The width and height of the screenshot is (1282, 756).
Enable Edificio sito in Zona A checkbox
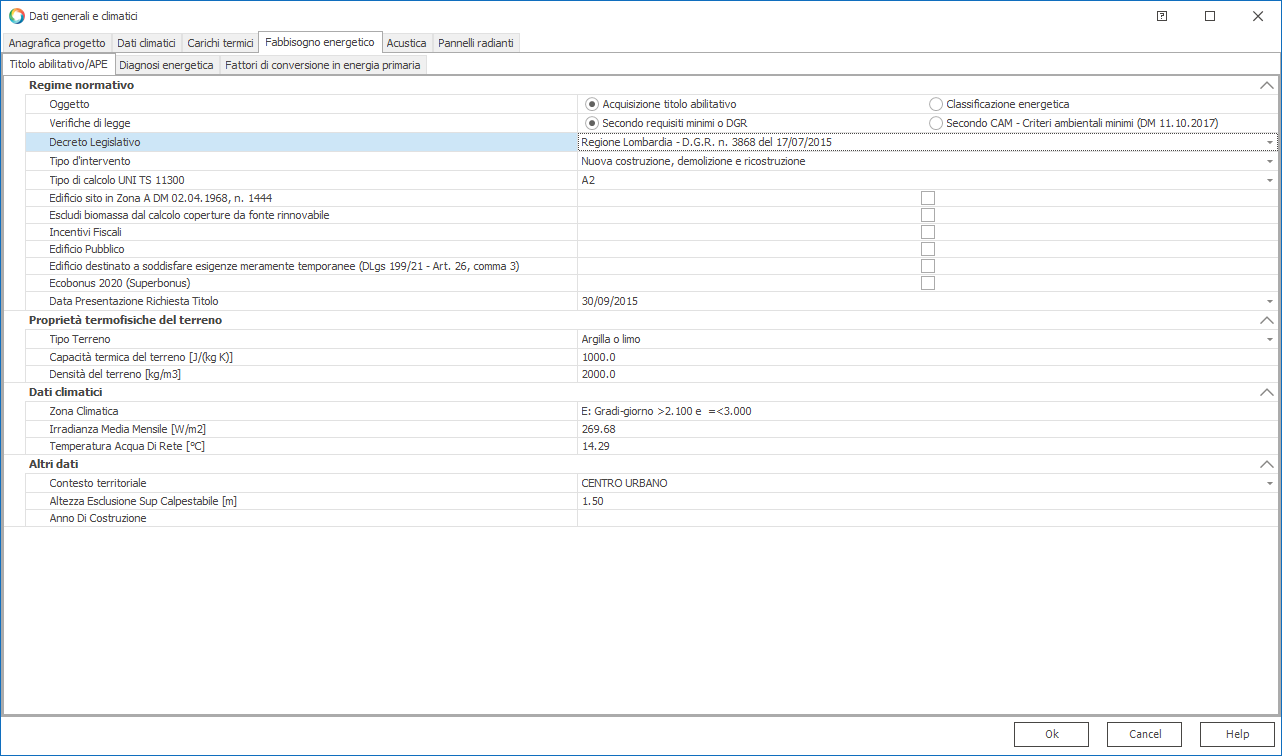[928, 198]
